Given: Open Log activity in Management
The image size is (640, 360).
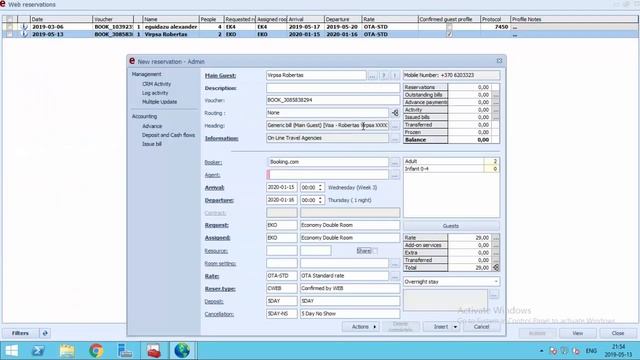Looking at the screenshot, I should click(155, 93).
